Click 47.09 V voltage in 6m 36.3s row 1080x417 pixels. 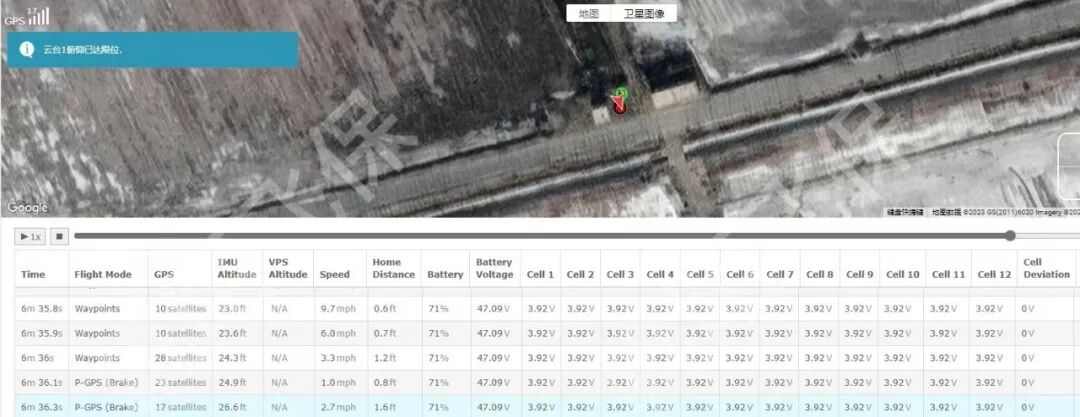point(492,407)
